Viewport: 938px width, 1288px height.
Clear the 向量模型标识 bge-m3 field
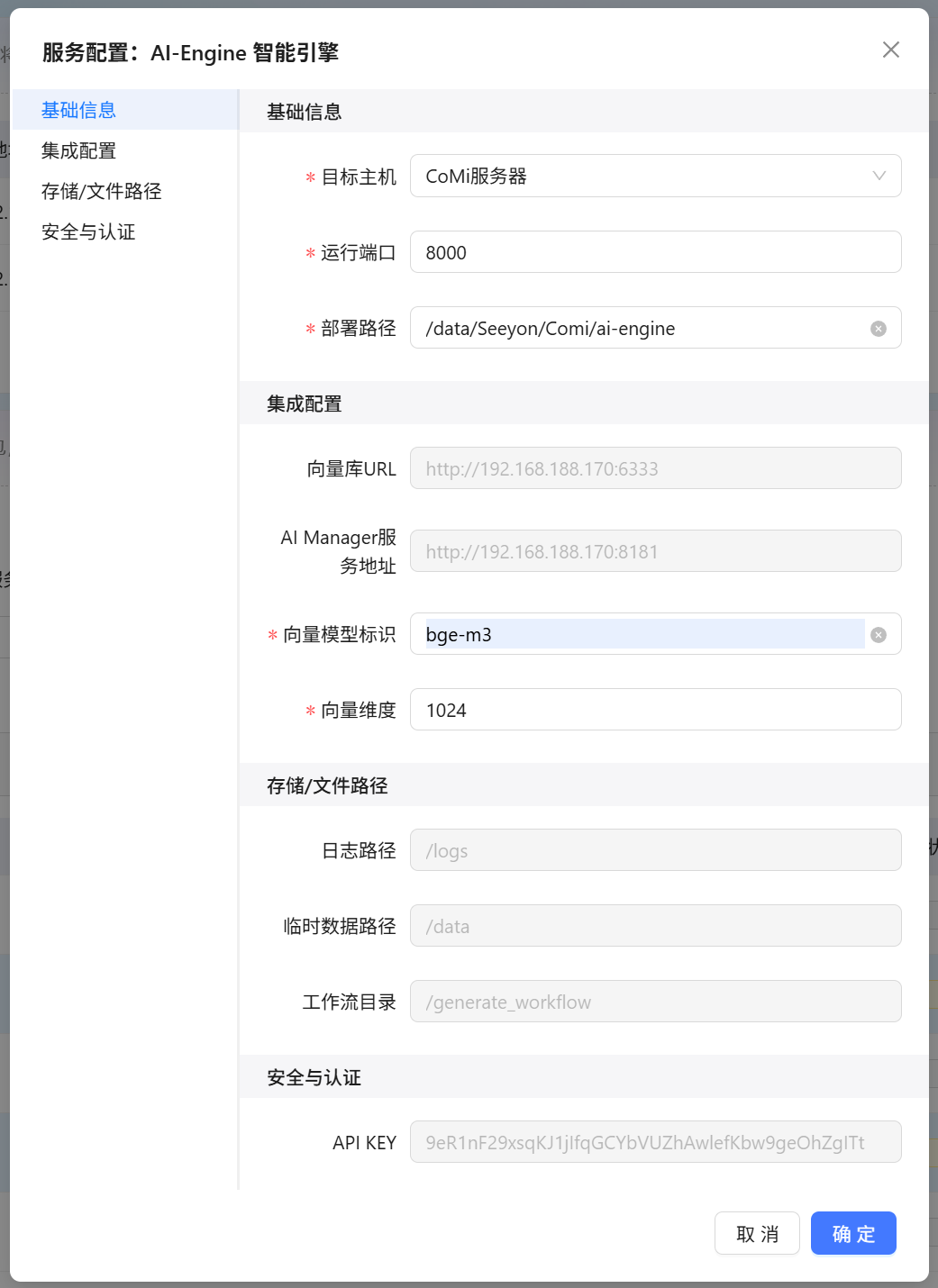tap(879, 635)
